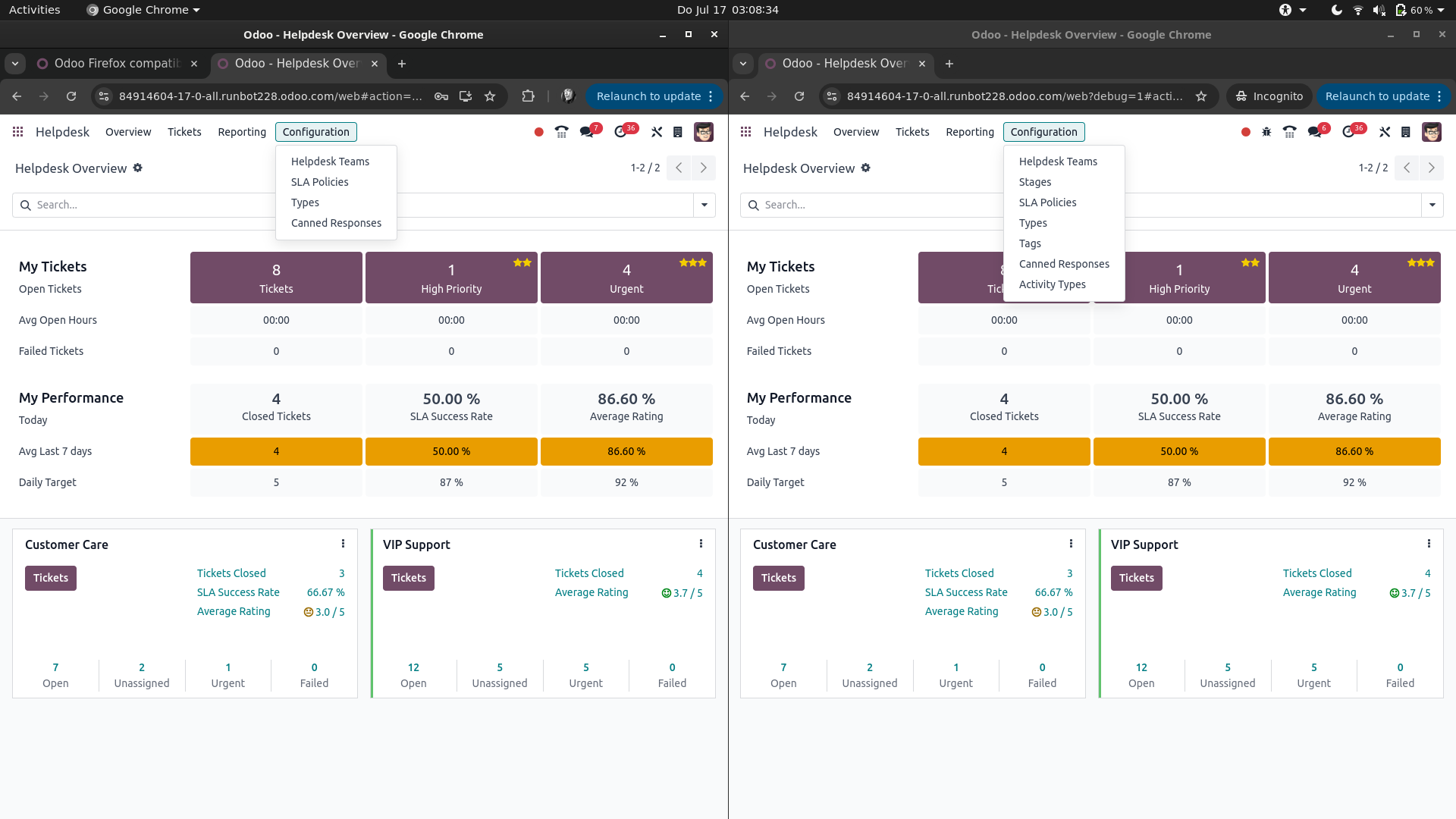Click Tickets button on left Customer Care card
1456x819 pixels.
pyautogui.click(x=51, y=578)
